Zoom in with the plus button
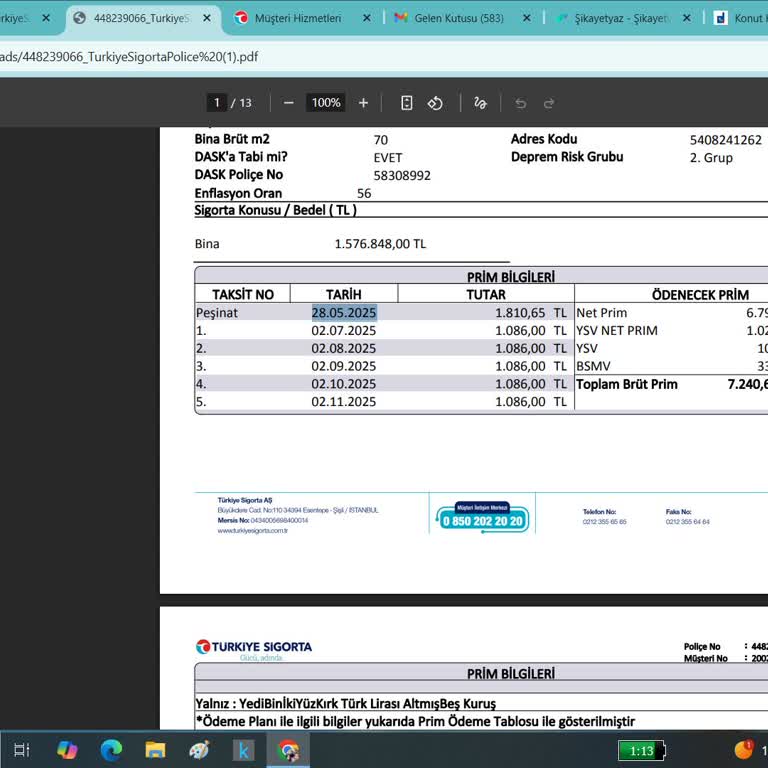The width and height of the screenshot is (768, 768). click(x=363, y=103)
